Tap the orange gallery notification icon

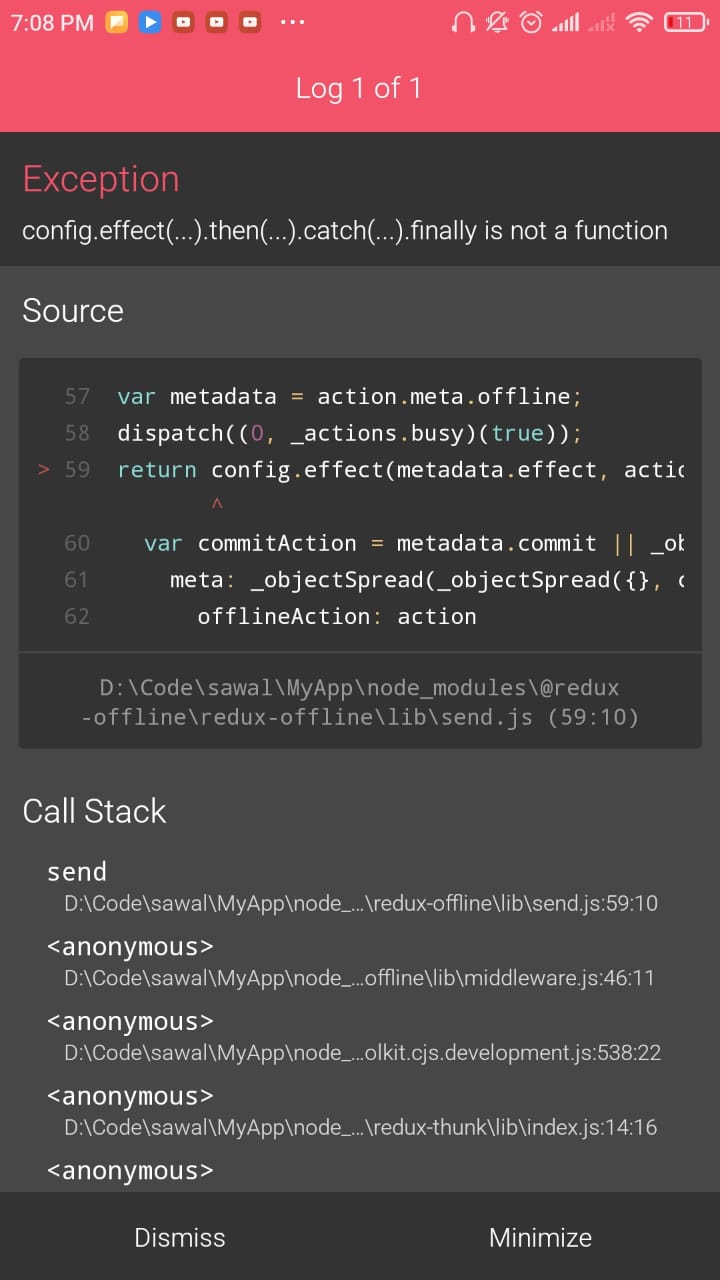tap(117, 21)
